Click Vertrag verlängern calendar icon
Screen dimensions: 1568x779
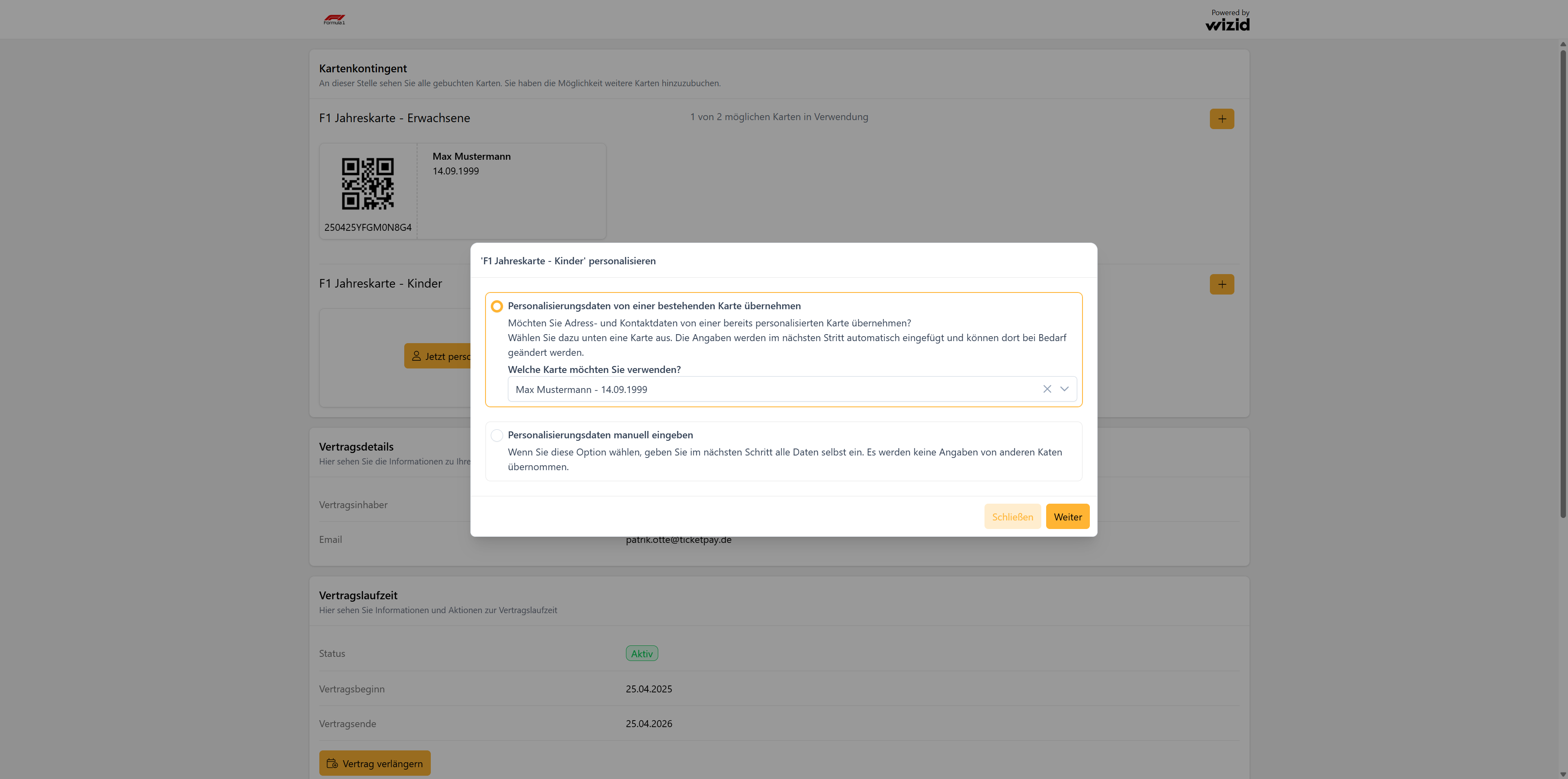[x=332, y=763]
